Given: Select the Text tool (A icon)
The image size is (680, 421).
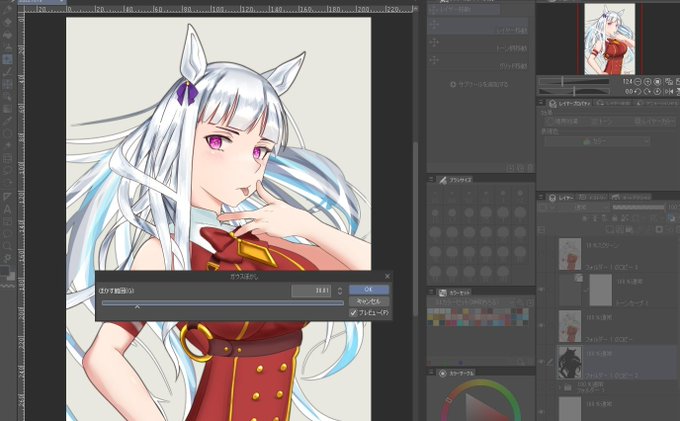Looking at the screenshot, I should [x=7, y=209].
